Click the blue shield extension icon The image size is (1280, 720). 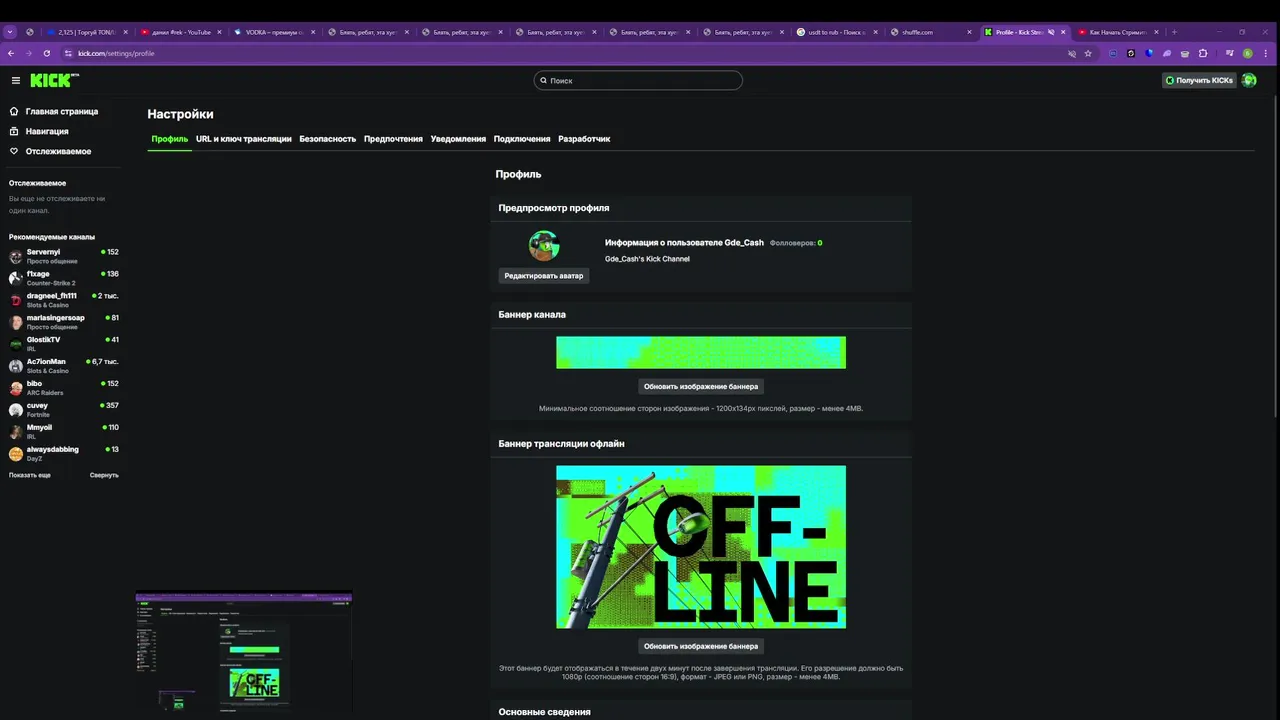pos(1149,53)
